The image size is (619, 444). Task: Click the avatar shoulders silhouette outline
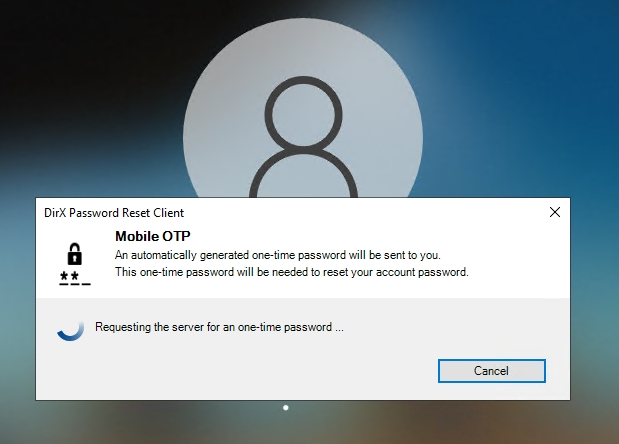coord(303,172)
